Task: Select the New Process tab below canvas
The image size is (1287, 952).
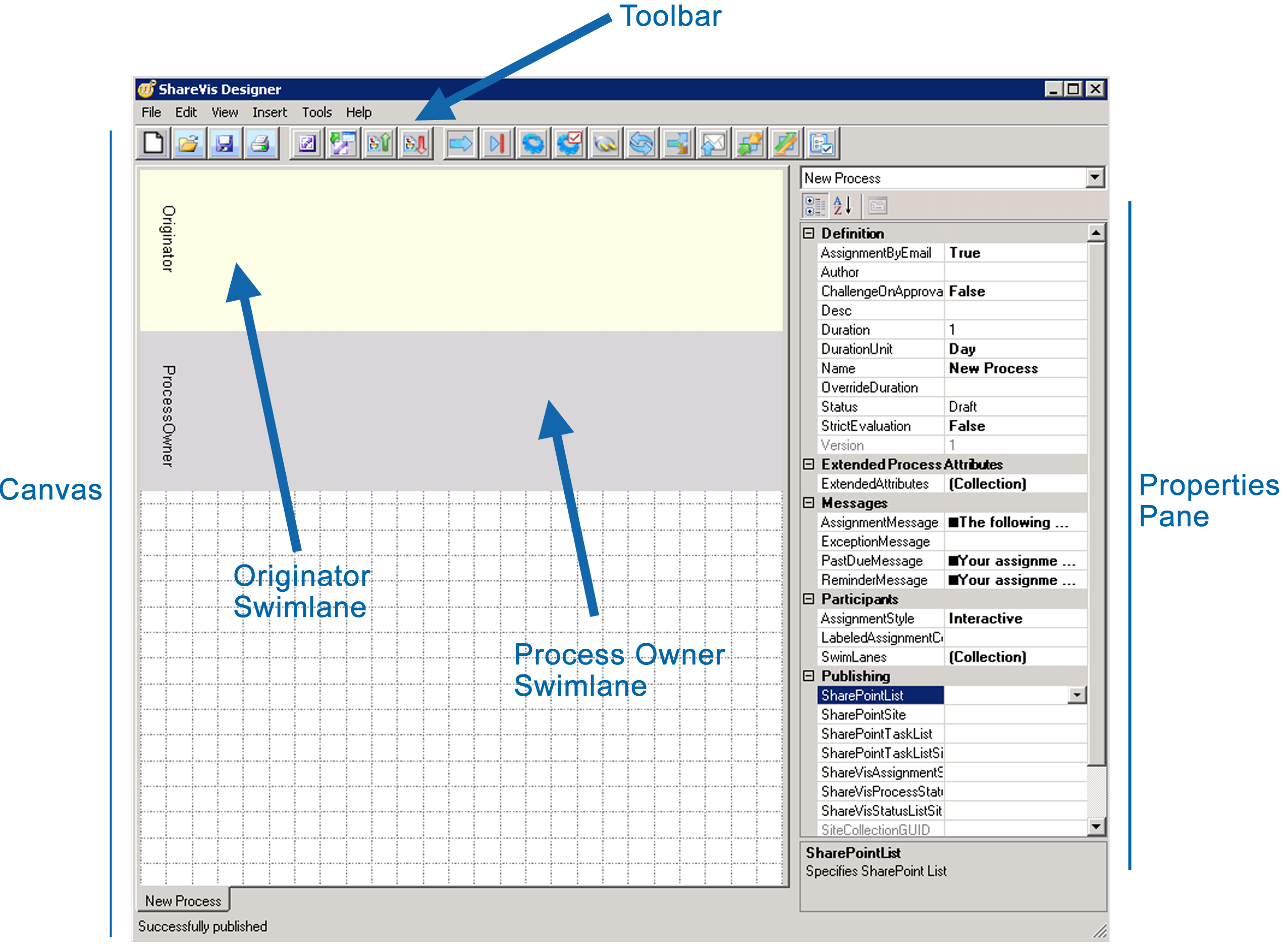Action: [x=183, y=901]
